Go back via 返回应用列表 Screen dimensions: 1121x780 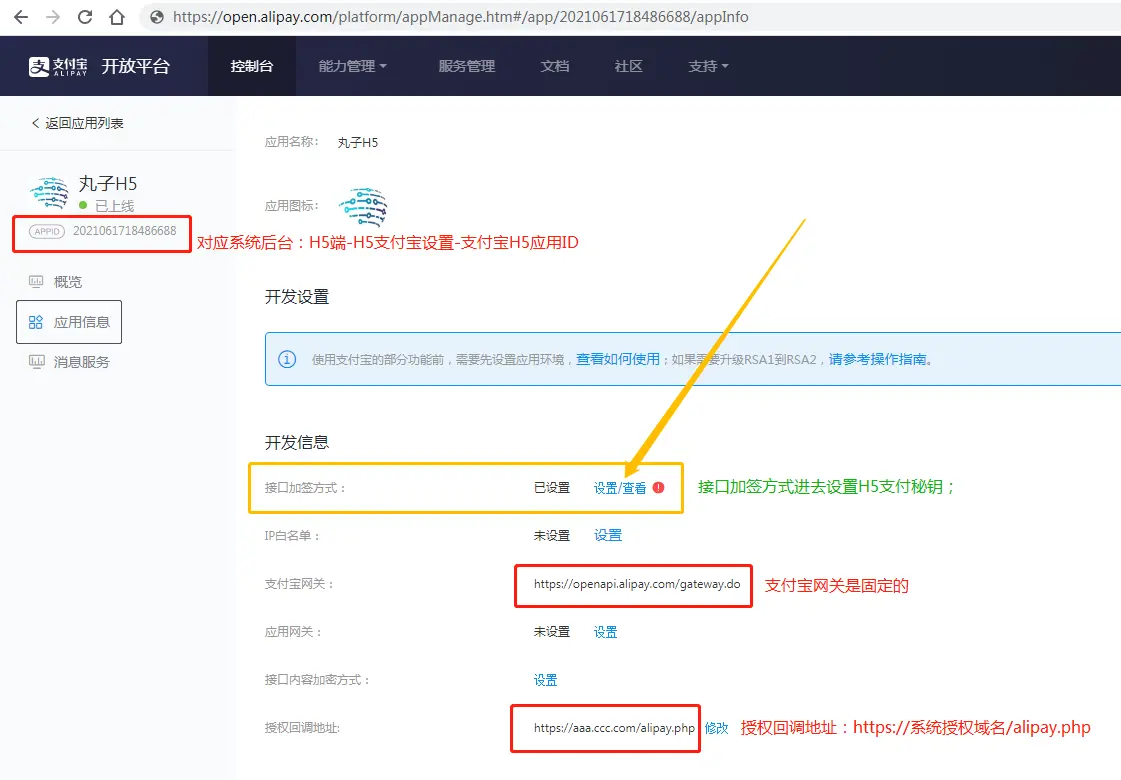click(x=78, y=123)
